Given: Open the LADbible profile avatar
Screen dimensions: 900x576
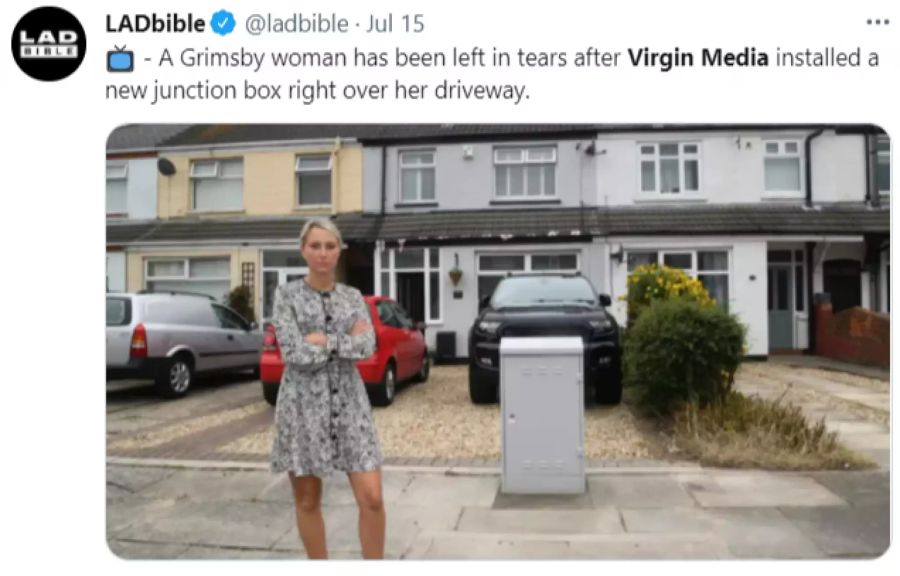Looking at the screenshot, I should pyautogui.click(x=49, y=44).
